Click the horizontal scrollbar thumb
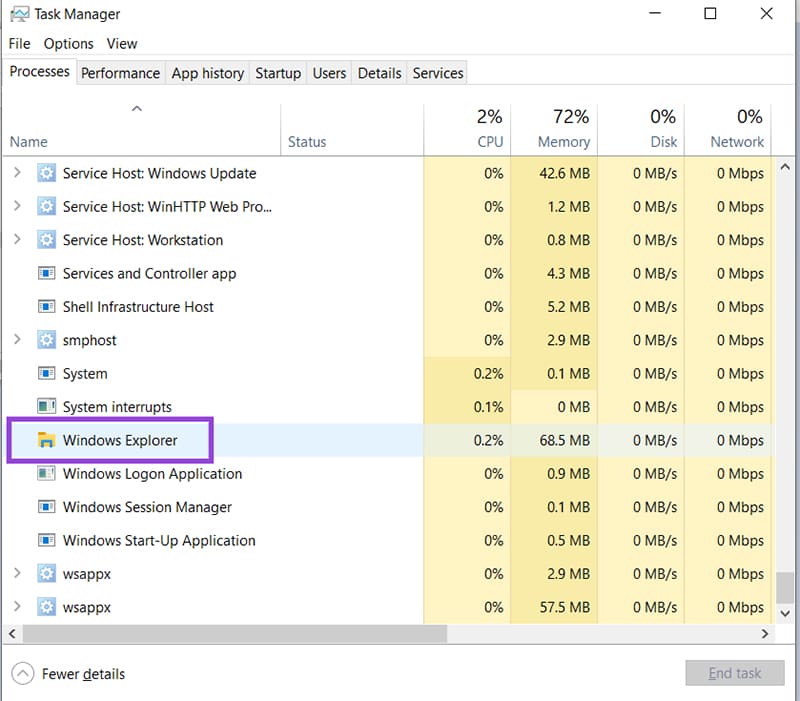The height and width of the screenshot is (701, 800). (x=235, y=634)
